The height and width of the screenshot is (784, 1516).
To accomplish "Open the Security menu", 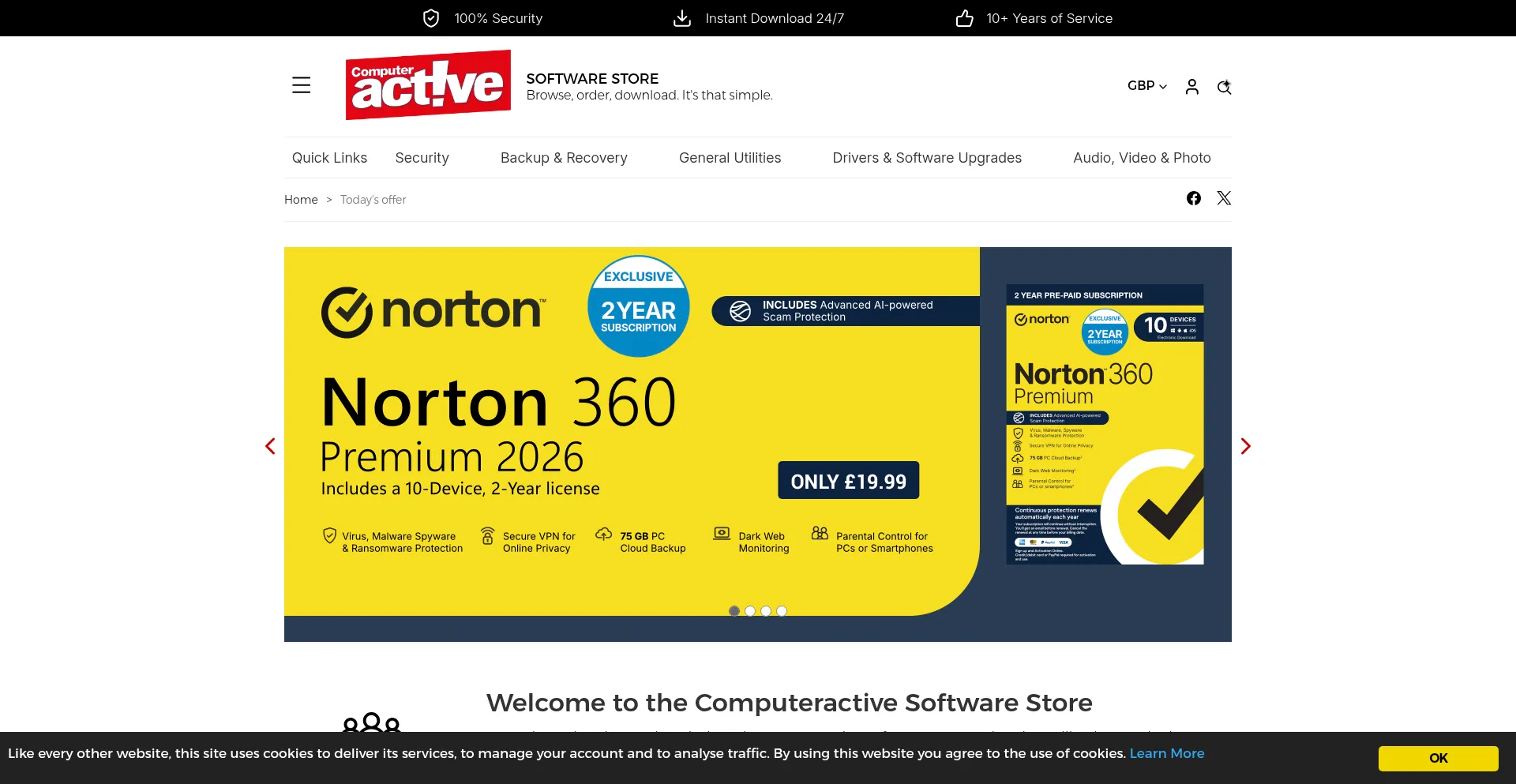I will 422,158.
